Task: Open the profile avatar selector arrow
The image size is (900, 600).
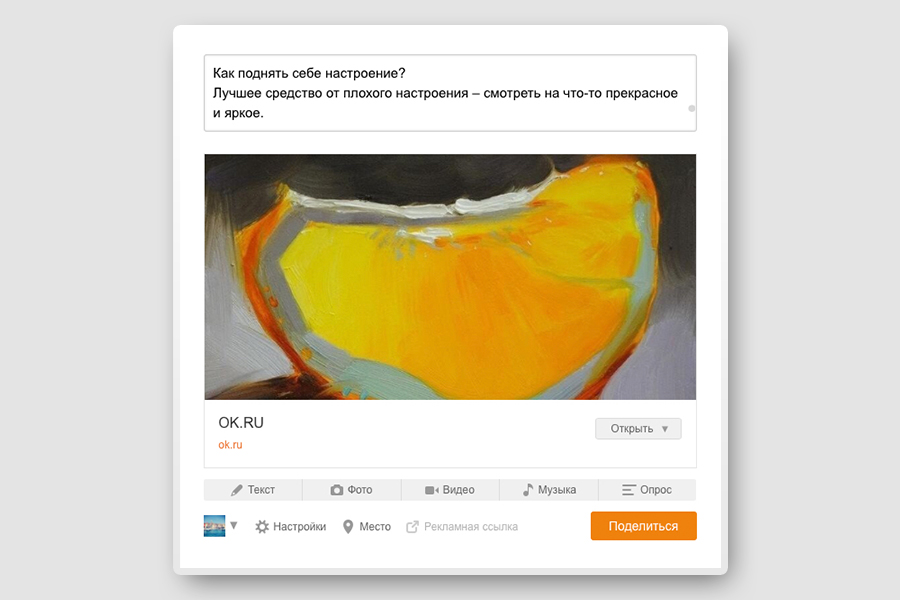Action: coord(234,525)
